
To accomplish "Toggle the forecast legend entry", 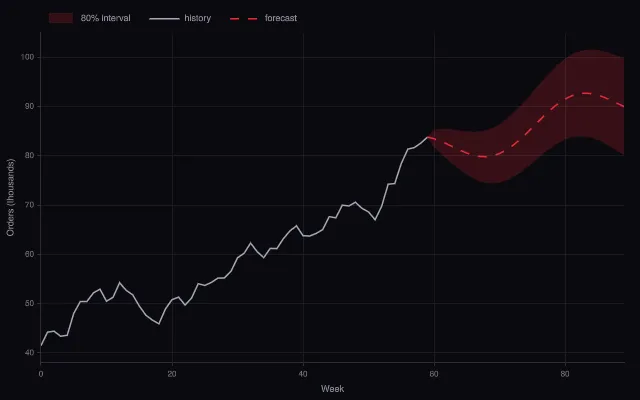I will [x=263, y=18].
